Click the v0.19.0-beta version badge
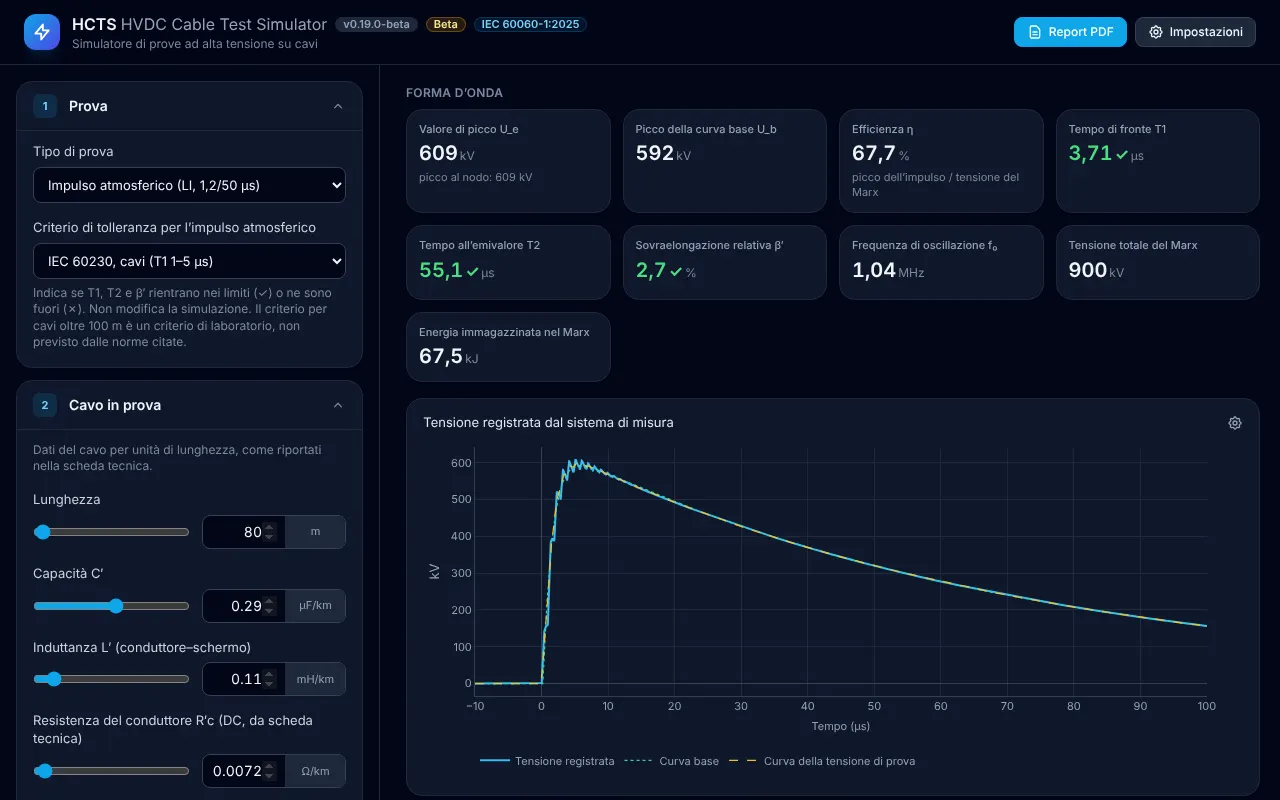 coord(377,24)
